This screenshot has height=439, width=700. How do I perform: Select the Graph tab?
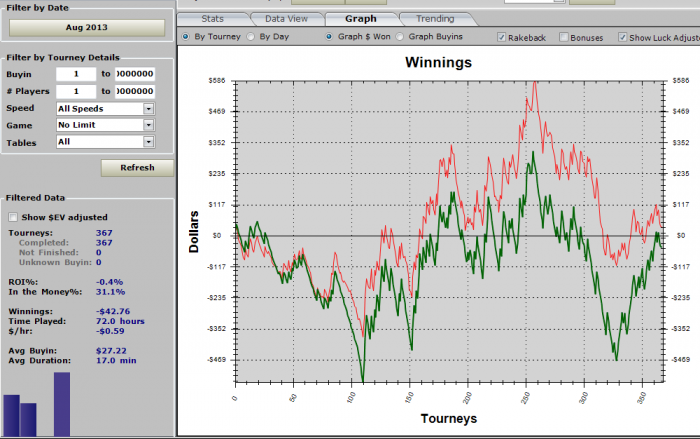point(360,19)
